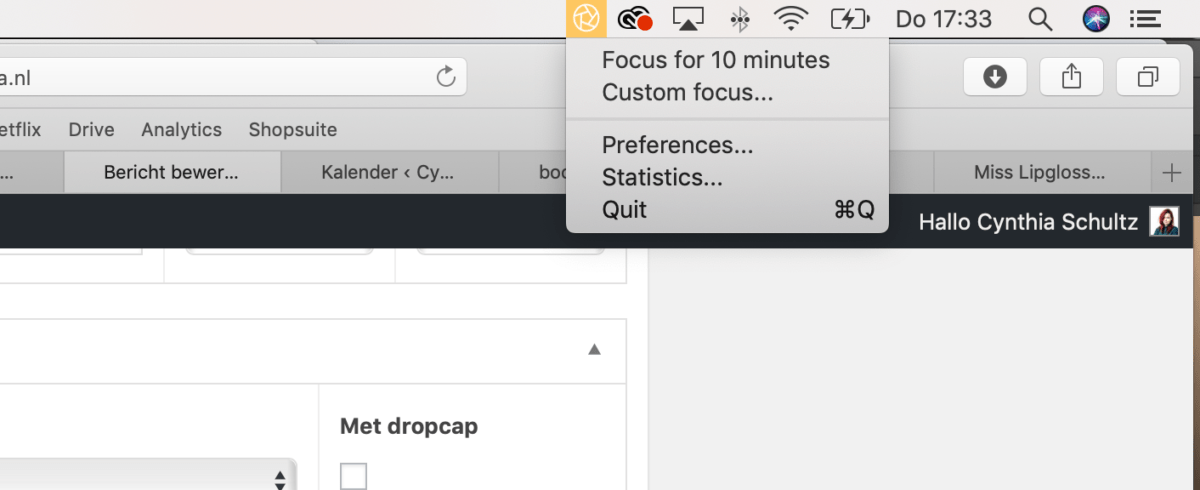Show Safari downloads arrow button
Image resolution: width=1200 pixels, height=490 pixels.
pyautogui.click(x=995, y=76)
